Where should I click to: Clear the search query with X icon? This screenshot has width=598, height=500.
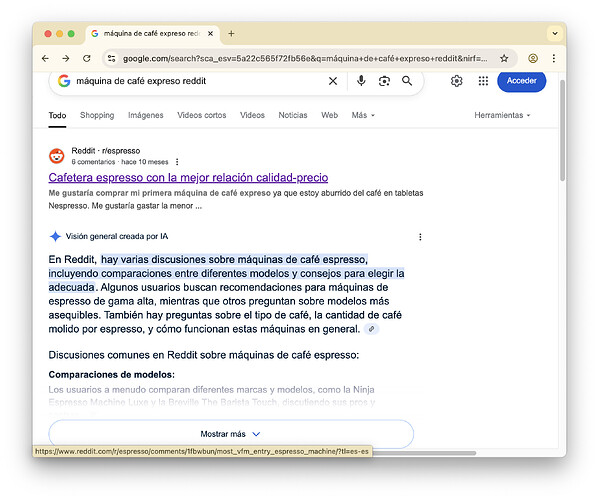click(x=333, y=81)
